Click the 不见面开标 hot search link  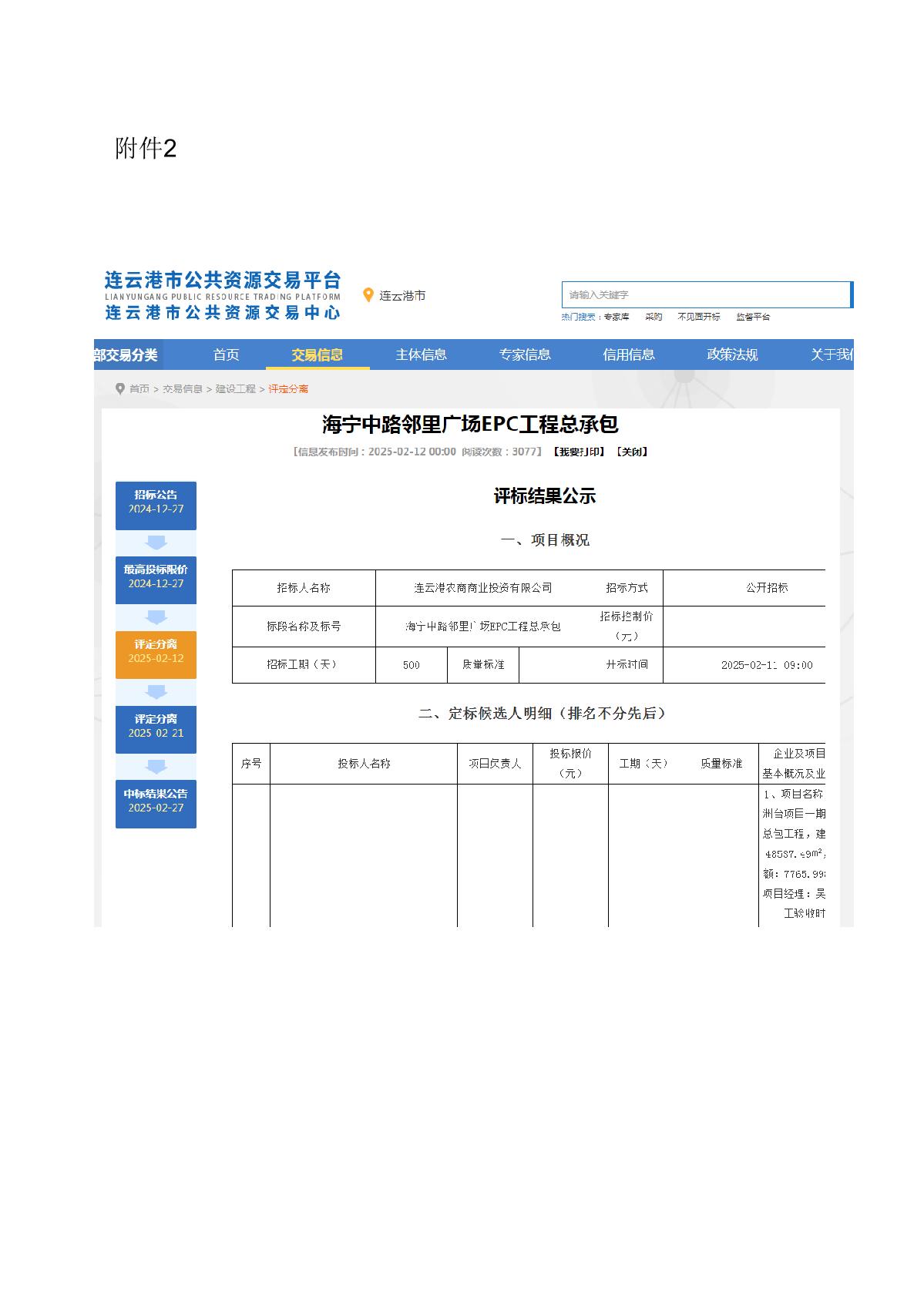(699, 317)
